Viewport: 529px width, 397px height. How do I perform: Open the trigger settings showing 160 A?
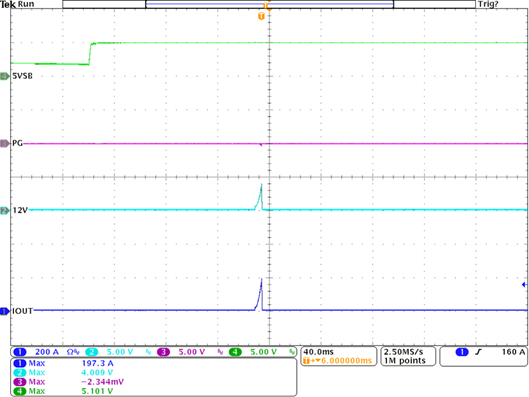point(484,356)
